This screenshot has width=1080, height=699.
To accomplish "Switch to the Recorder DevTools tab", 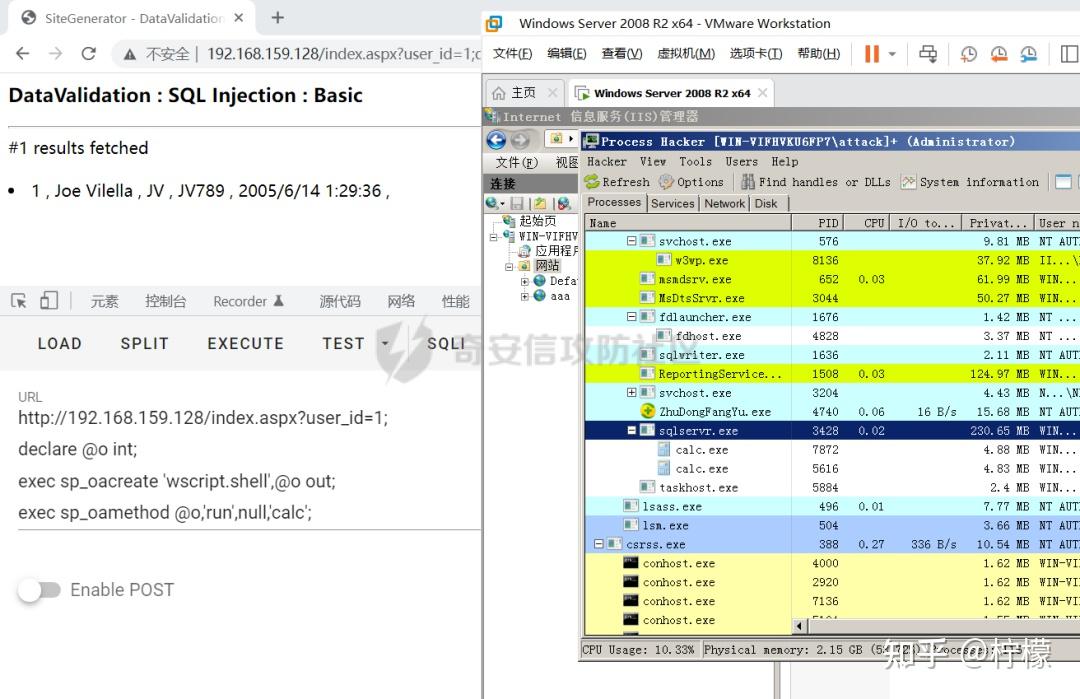I will point(248,301).
